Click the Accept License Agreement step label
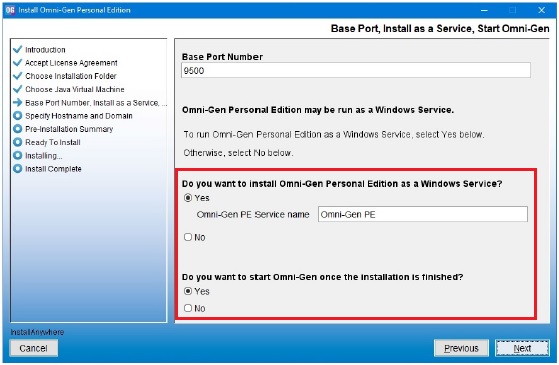 coord(71,63)
